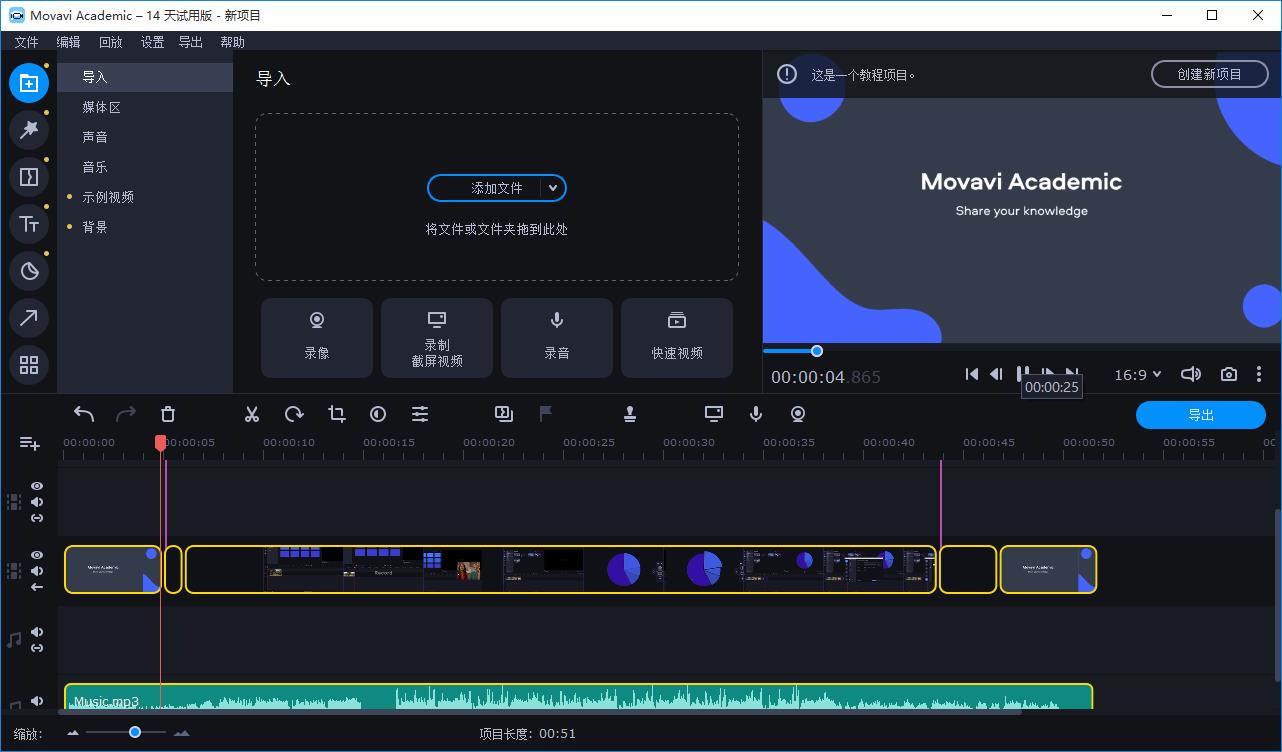The height and width of the screenshot is (752, 1282).
Task: Select the first intro clip thumbnail on timeline
Action: pos(113,569)
